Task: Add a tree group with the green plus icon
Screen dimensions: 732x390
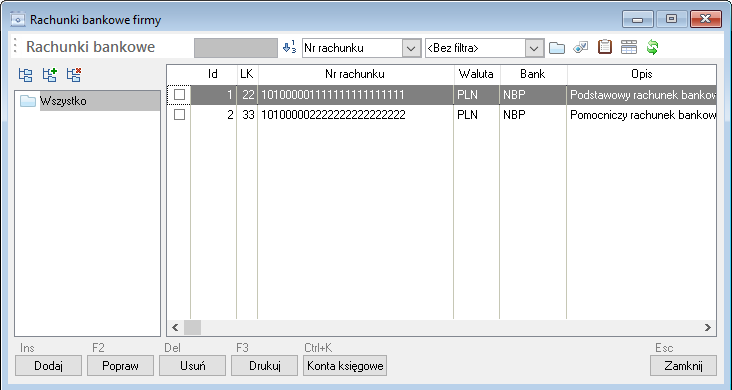Action: coord(49,75)
